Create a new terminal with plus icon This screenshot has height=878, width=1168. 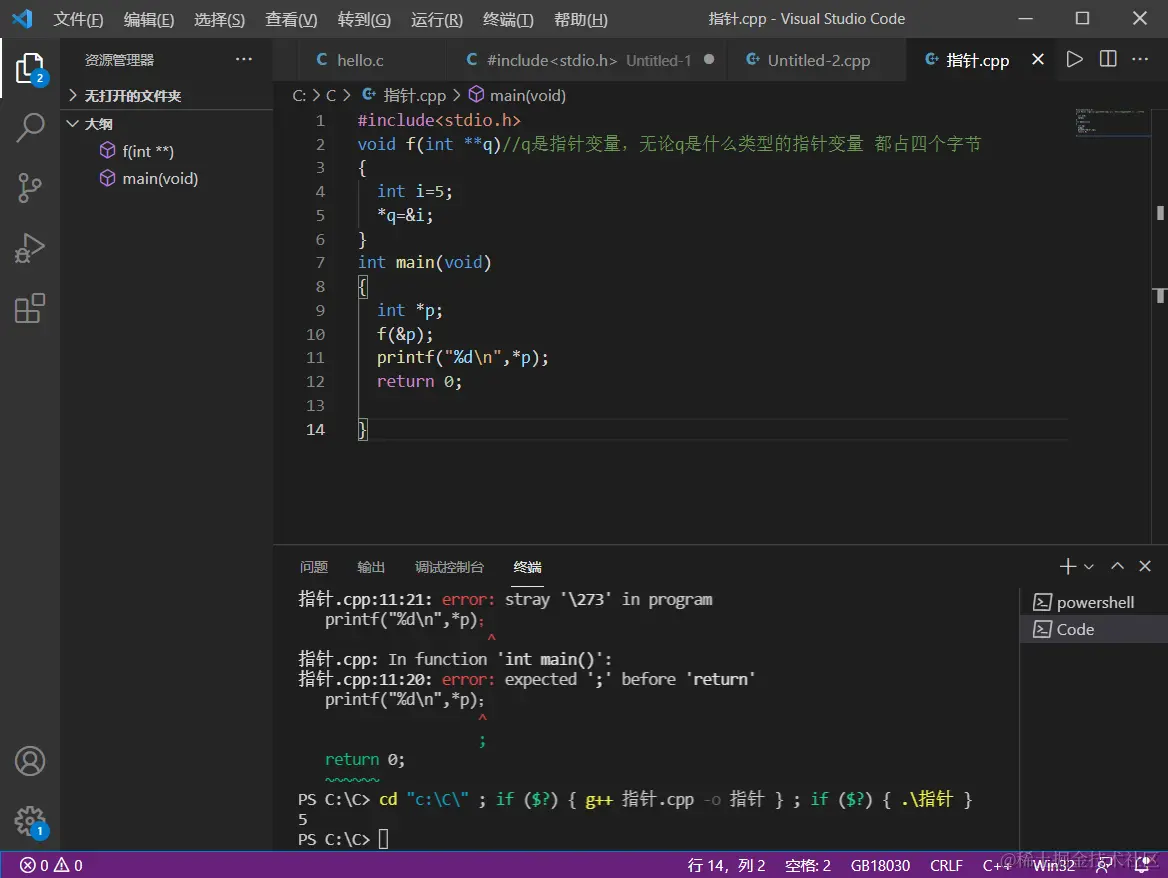tap(1067, 567)
